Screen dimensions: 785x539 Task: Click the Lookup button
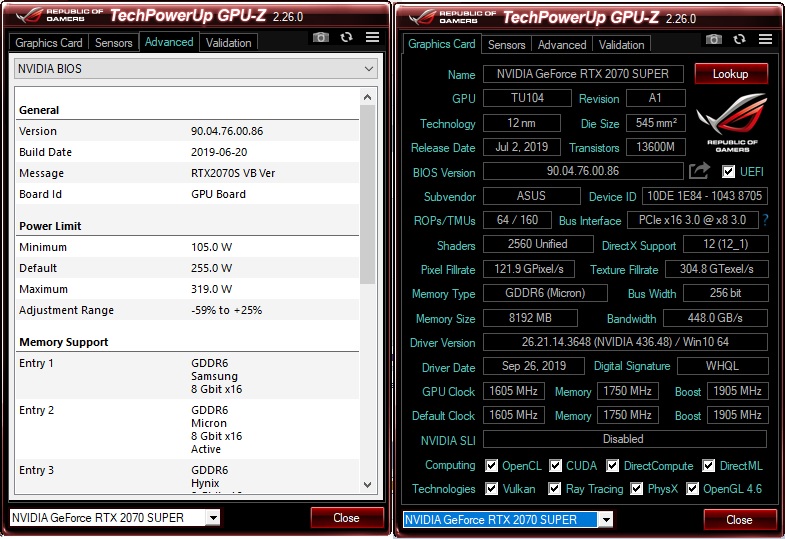[731, 74]
